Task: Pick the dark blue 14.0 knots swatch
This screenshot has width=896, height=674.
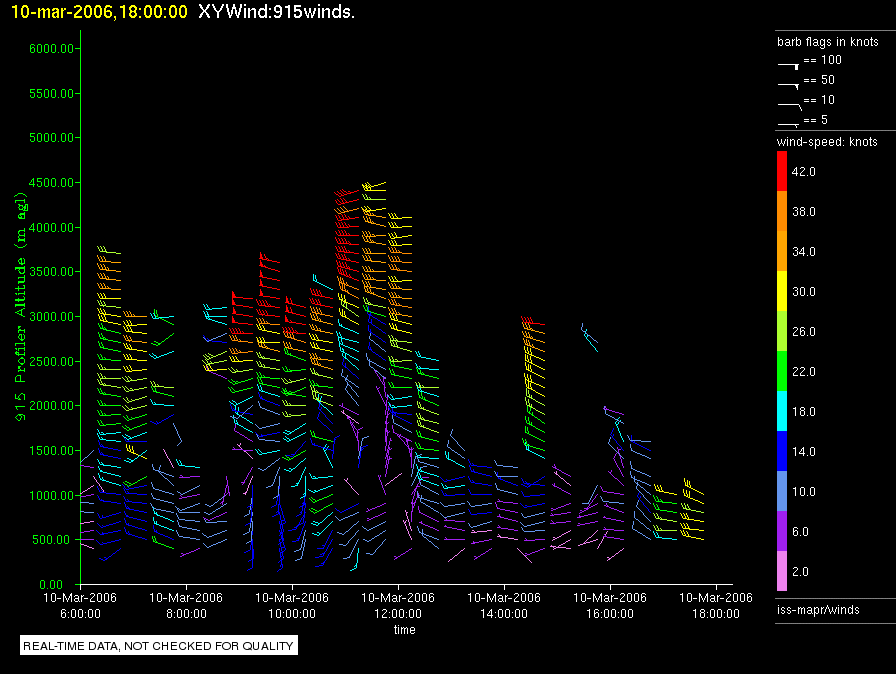Action: [x=782, y=452]
